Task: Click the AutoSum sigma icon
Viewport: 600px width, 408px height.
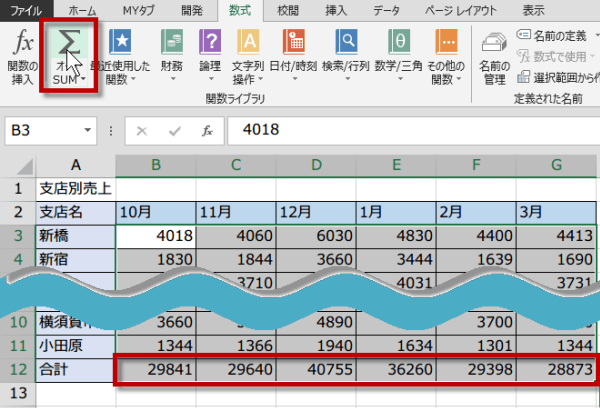Action: click(x=69, y=44)
